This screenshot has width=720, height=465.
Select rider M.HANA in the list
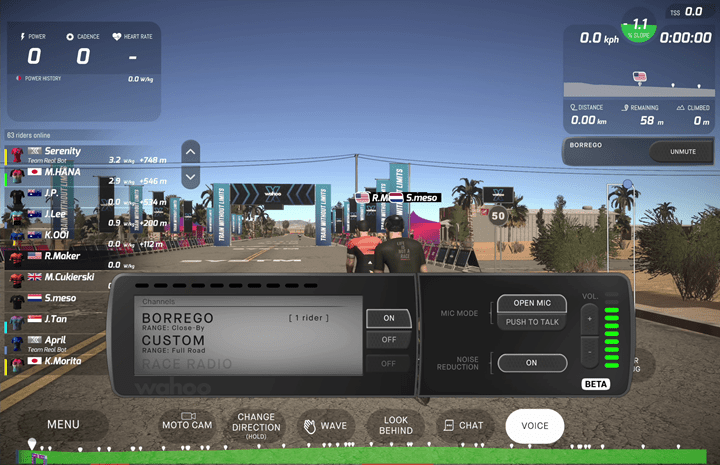click(87, 176)
